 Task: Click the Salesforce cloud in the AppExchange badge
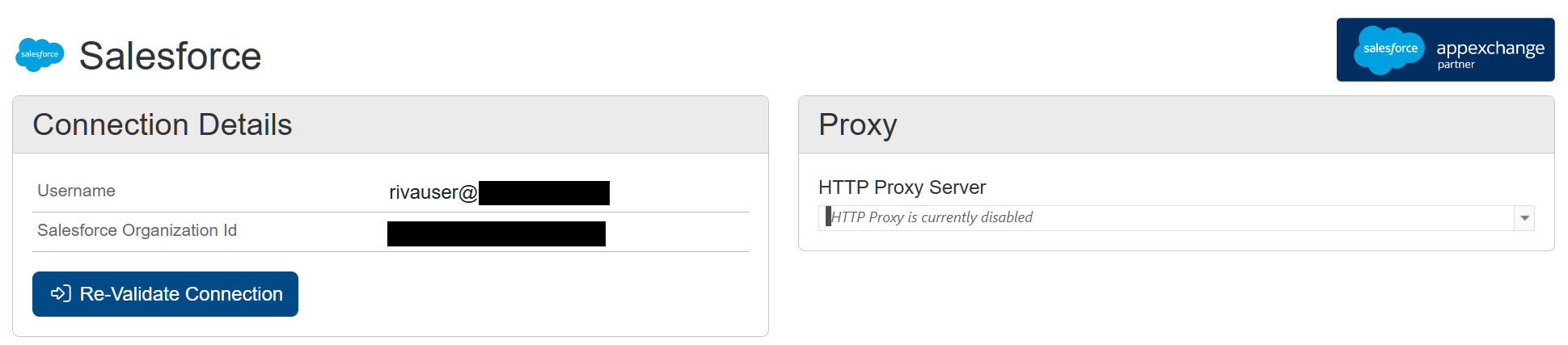click(1389, 49)
